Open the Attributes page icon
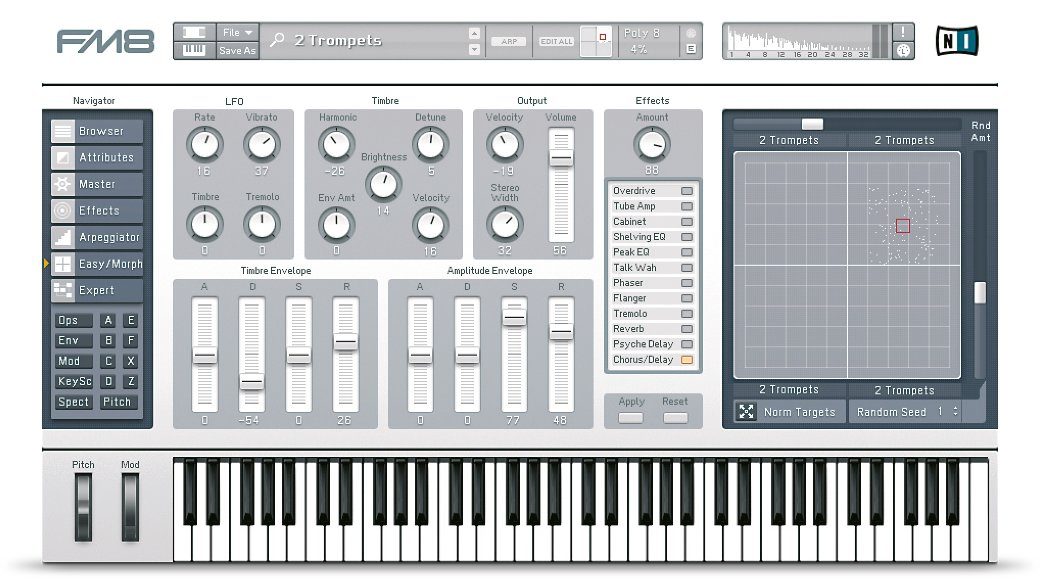The height and width of the screenshot is (579, 1040). point(63,158)
